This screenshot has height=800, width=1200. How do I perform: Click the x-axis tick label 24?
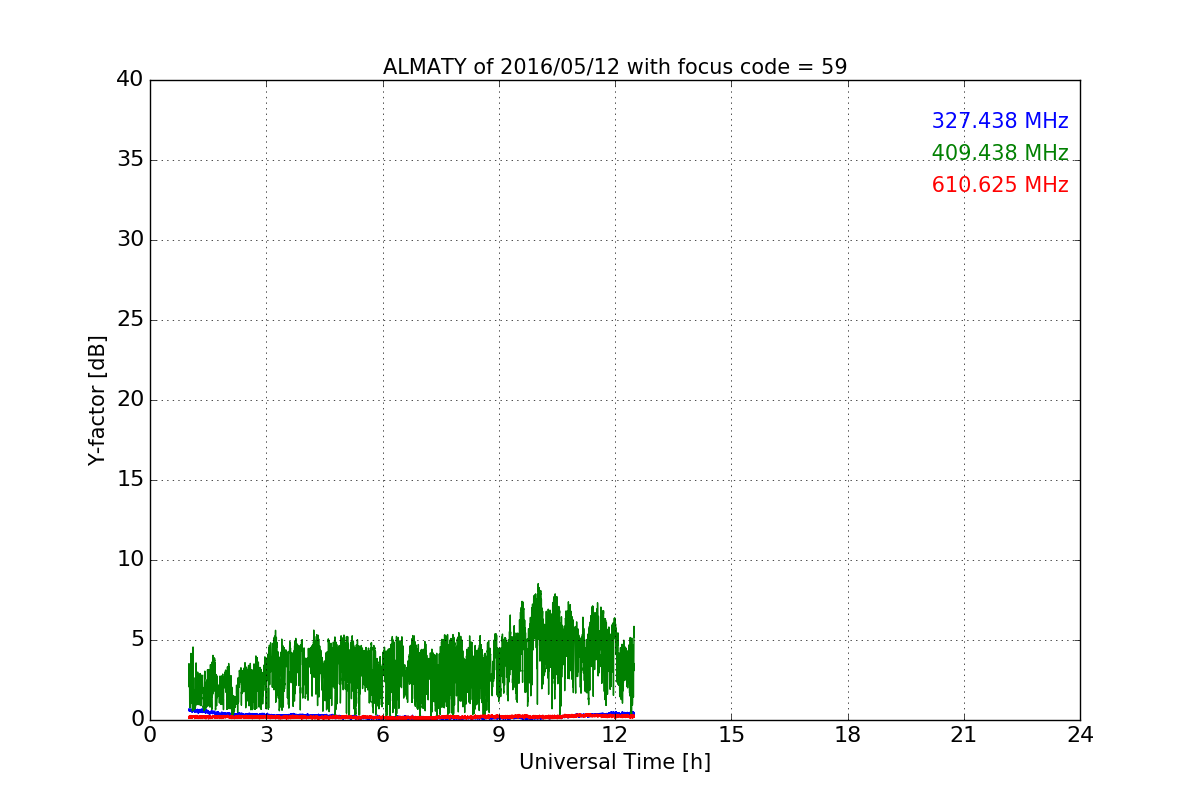[1080, 735]
